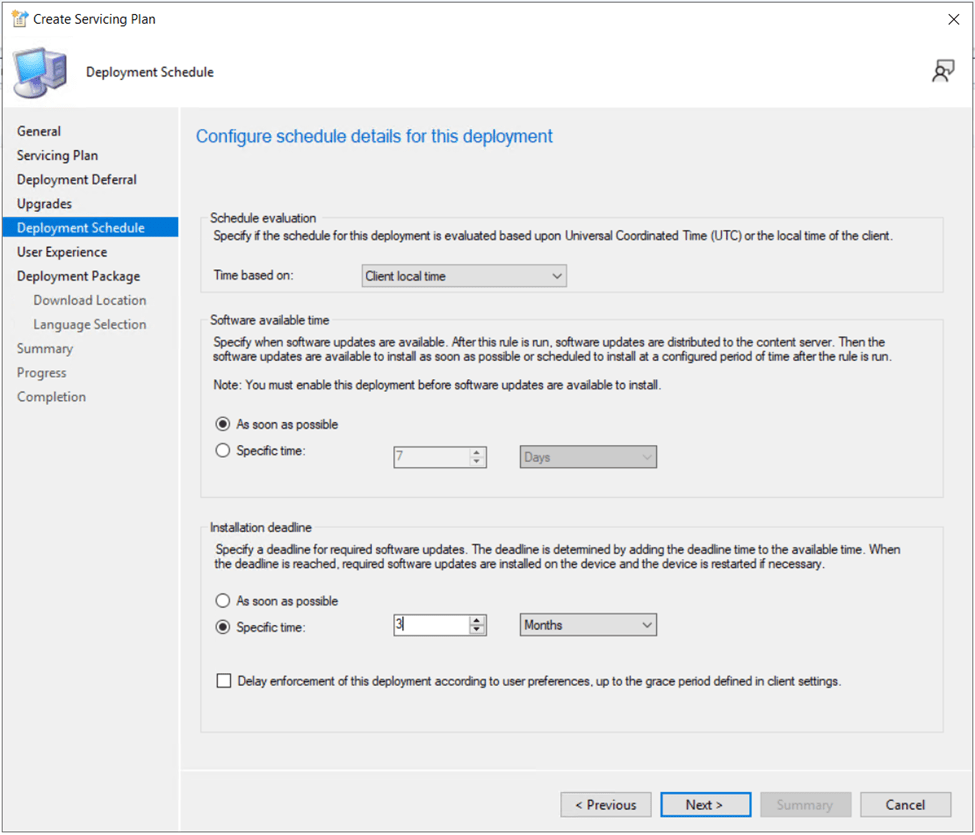
Task: Open the Deployment Package step
Action: [78, 276]
